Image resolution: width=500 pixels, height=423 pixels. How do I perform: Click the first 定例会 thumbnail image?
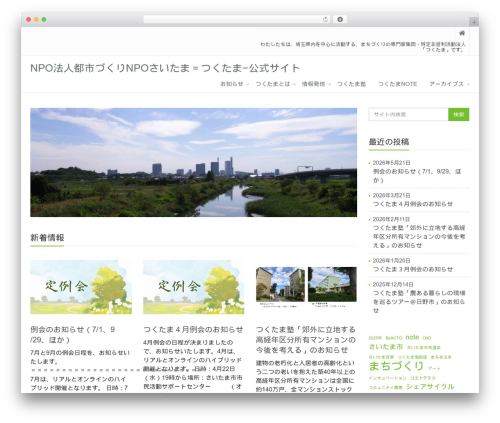coord(81,287)
